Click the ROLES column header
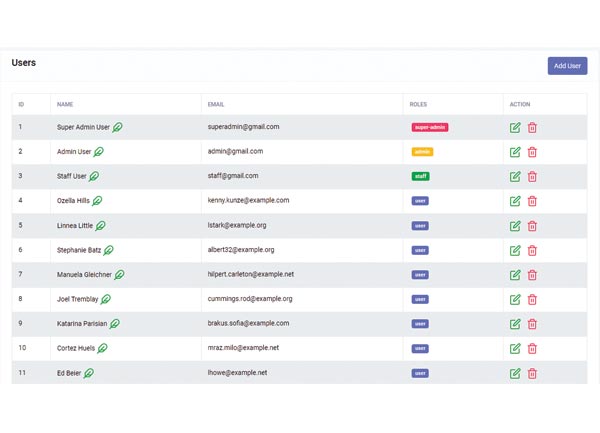600x433 pixels. [x=418, y=104]
